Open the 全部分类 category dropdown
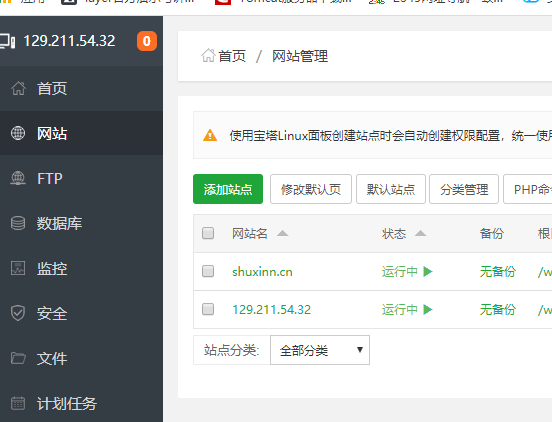Image resolution: width=552 pixels, height=422 pixels. click(320, 350)
